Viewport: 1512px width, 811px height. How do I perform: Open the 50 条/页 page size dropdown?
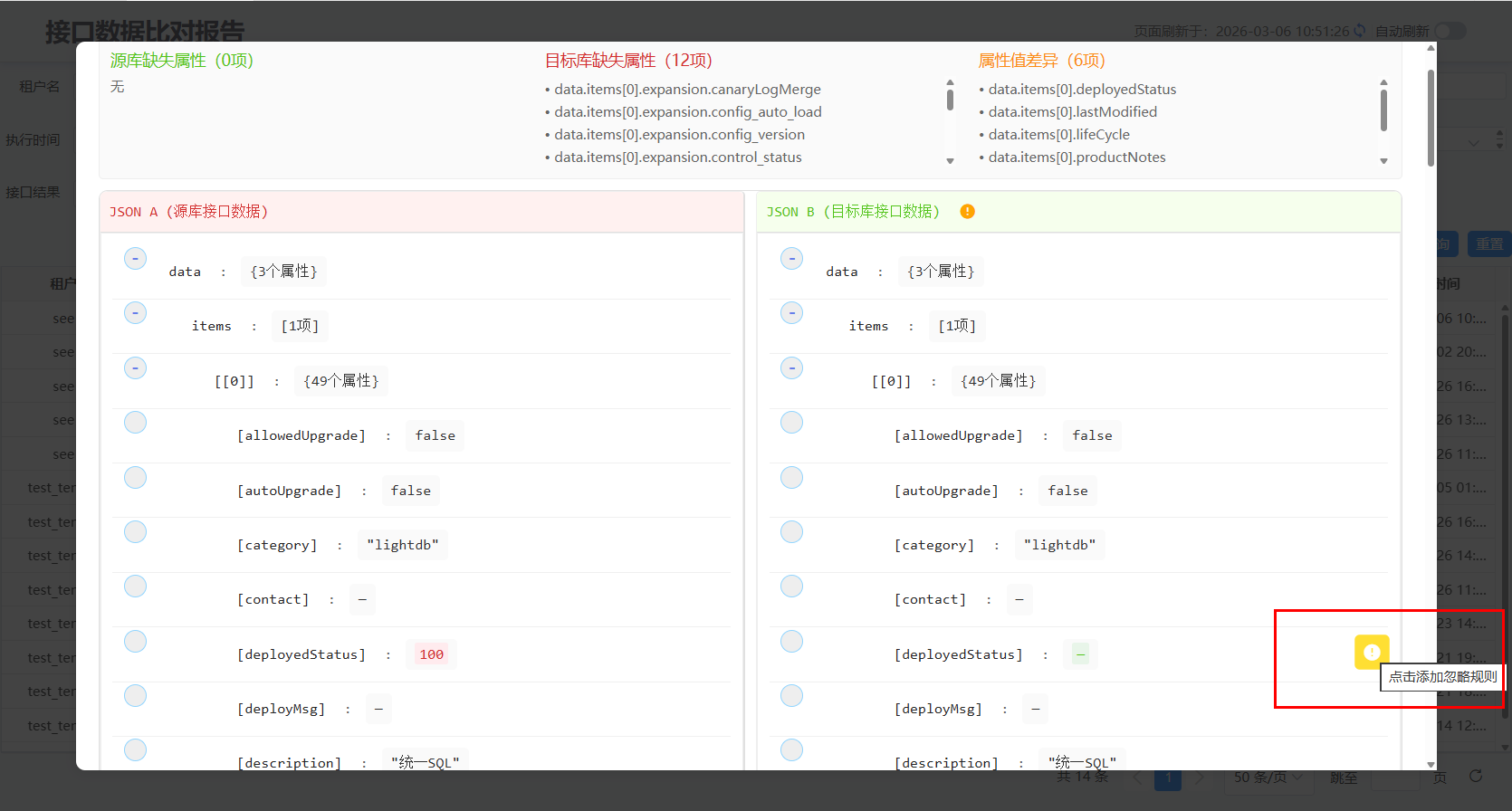1268,778
